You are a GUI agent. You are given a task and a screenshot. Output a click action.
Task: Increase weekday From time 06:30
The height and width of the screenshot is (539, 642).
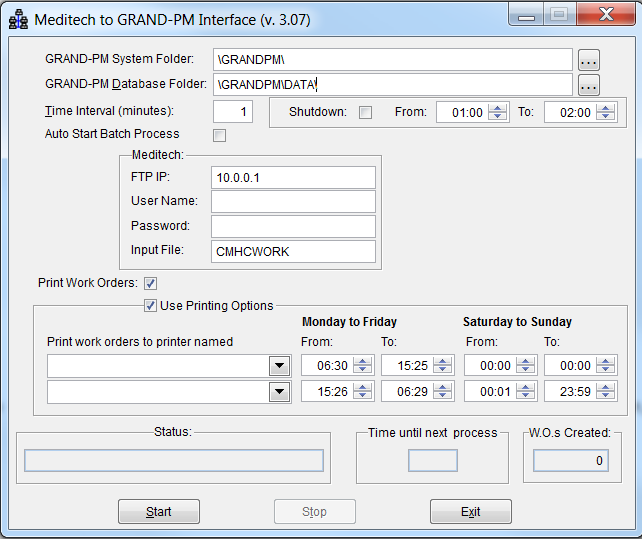pos(362,361)
